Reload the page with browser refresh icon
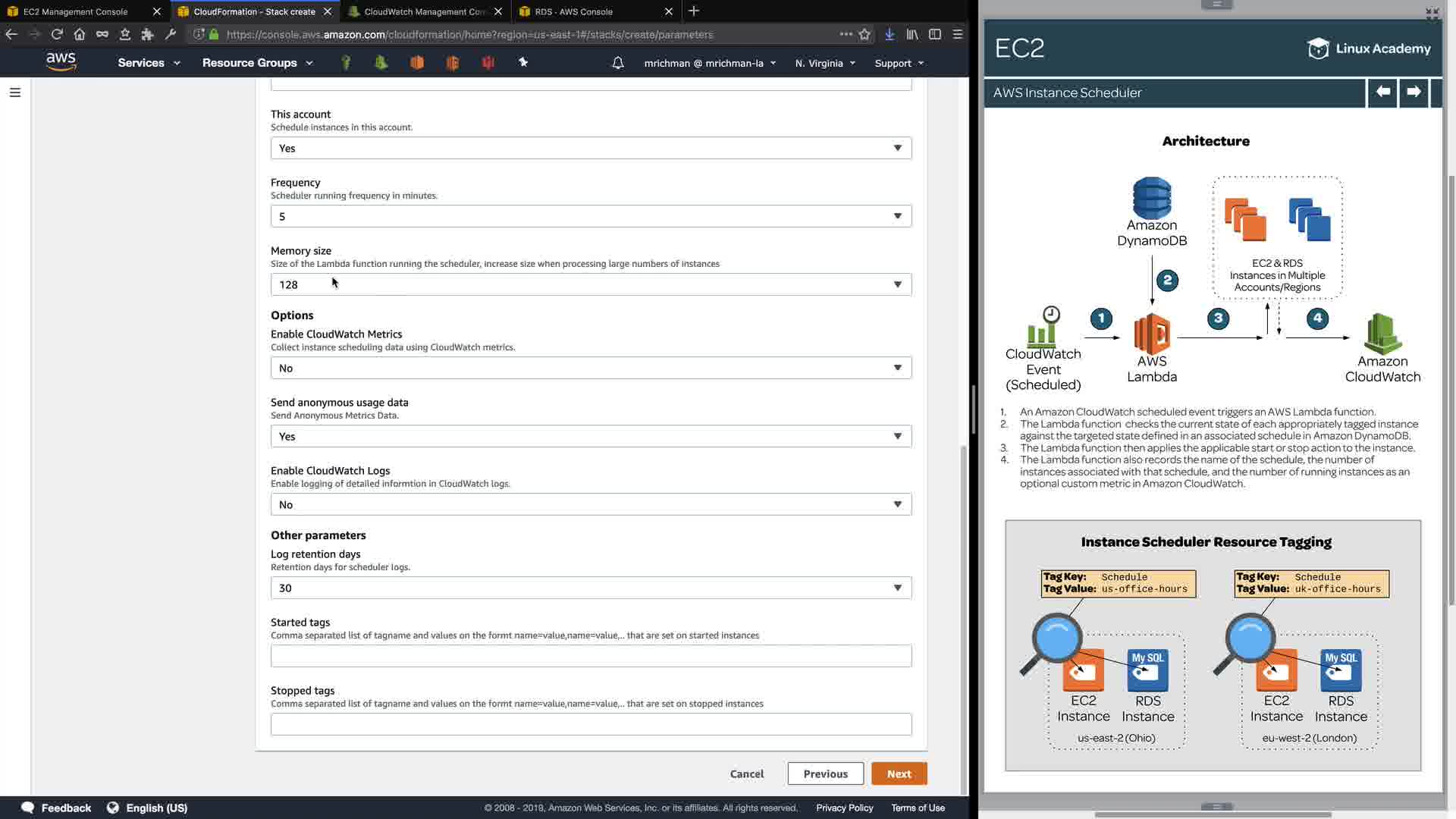This screenshot has height=819, width=1456. (x=57, y=34)
